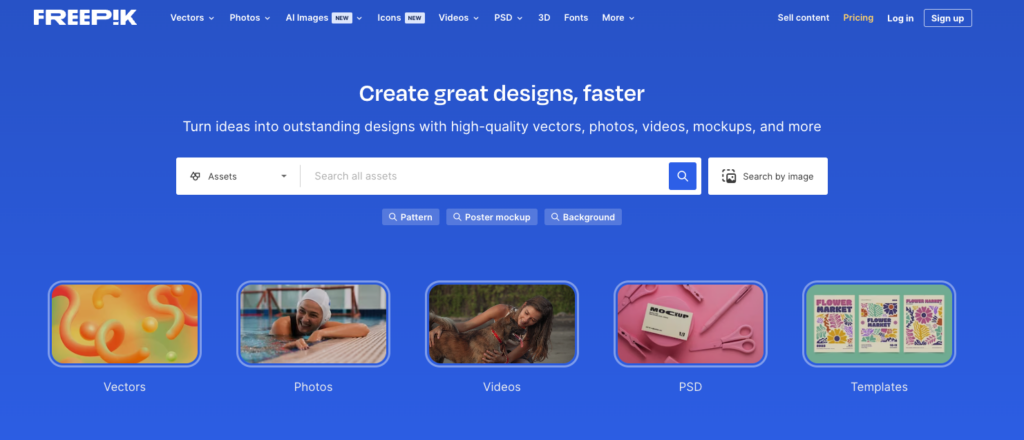
Task: Click magnifier icon on Poster mockup tag
Action: pos(457,217)
